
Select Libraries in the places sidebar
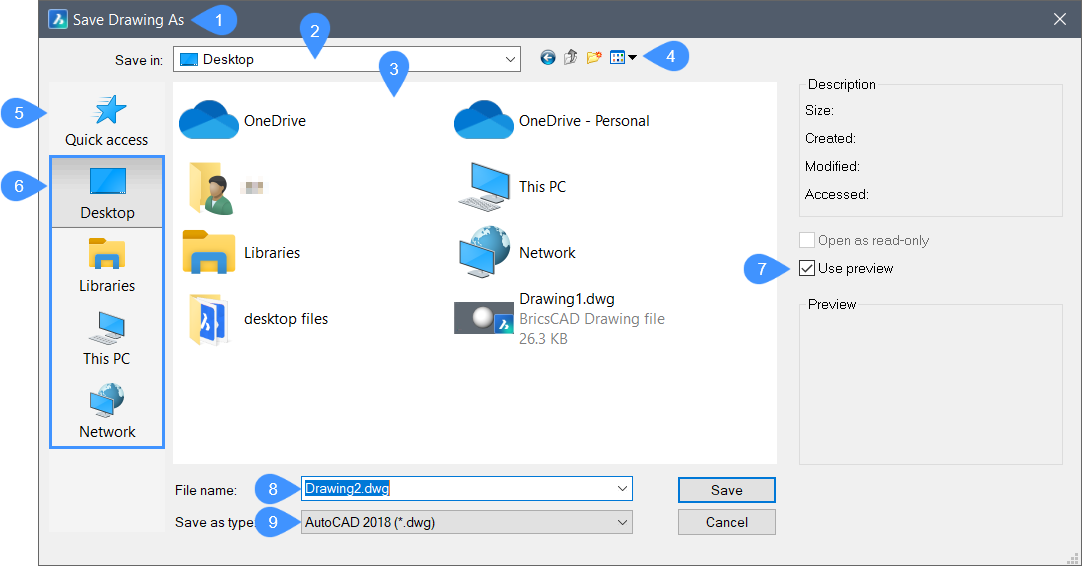coord(107,265)
